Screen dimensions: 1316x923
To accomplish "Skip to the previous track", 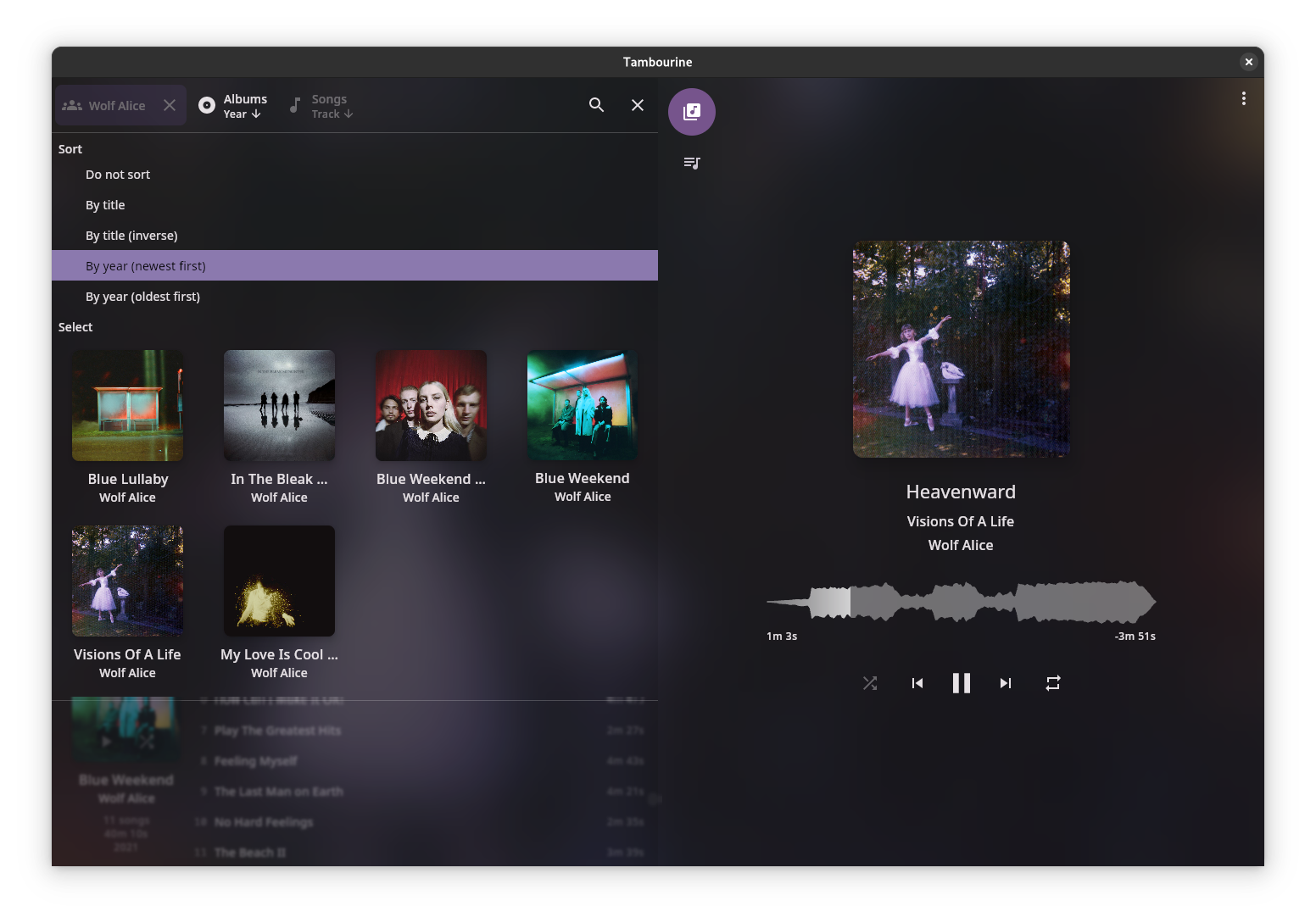I will point(917,683).
